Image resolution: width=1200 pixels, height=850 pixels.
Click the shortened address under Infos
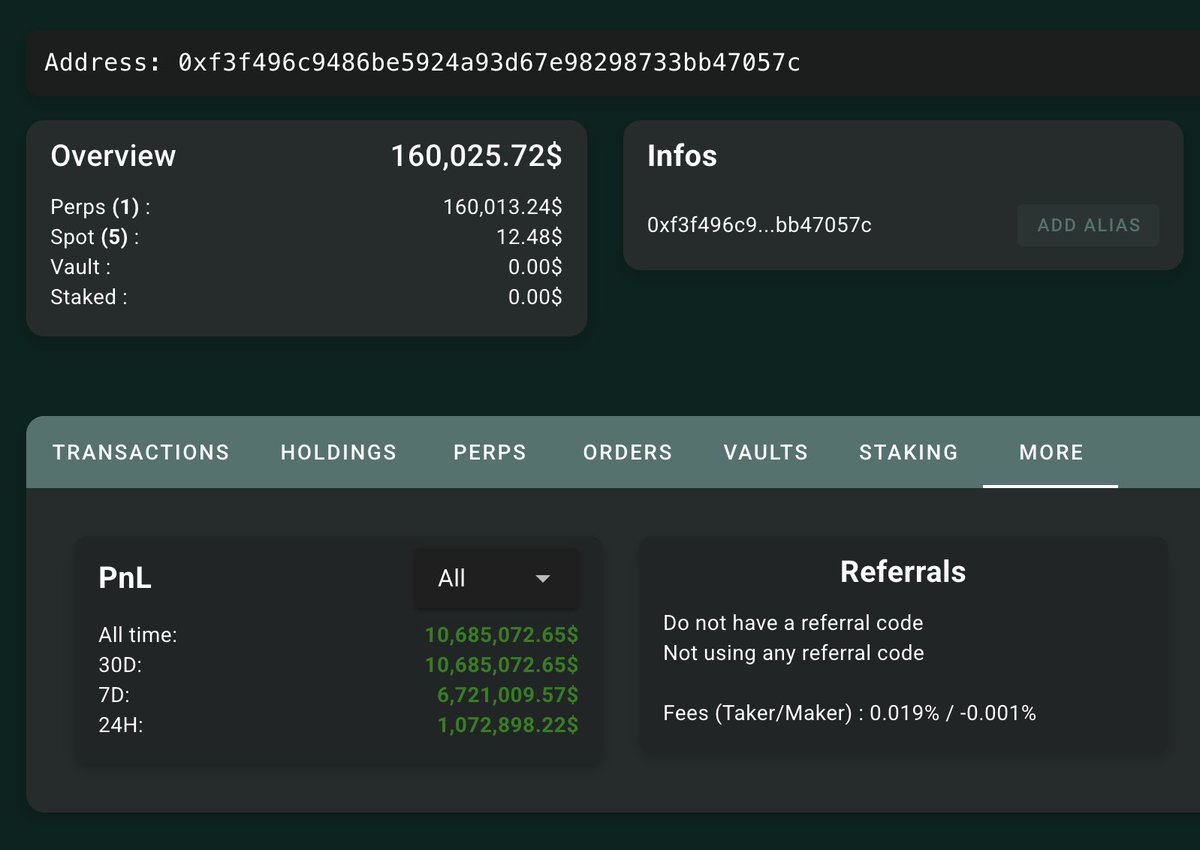[x=759, y=225]
